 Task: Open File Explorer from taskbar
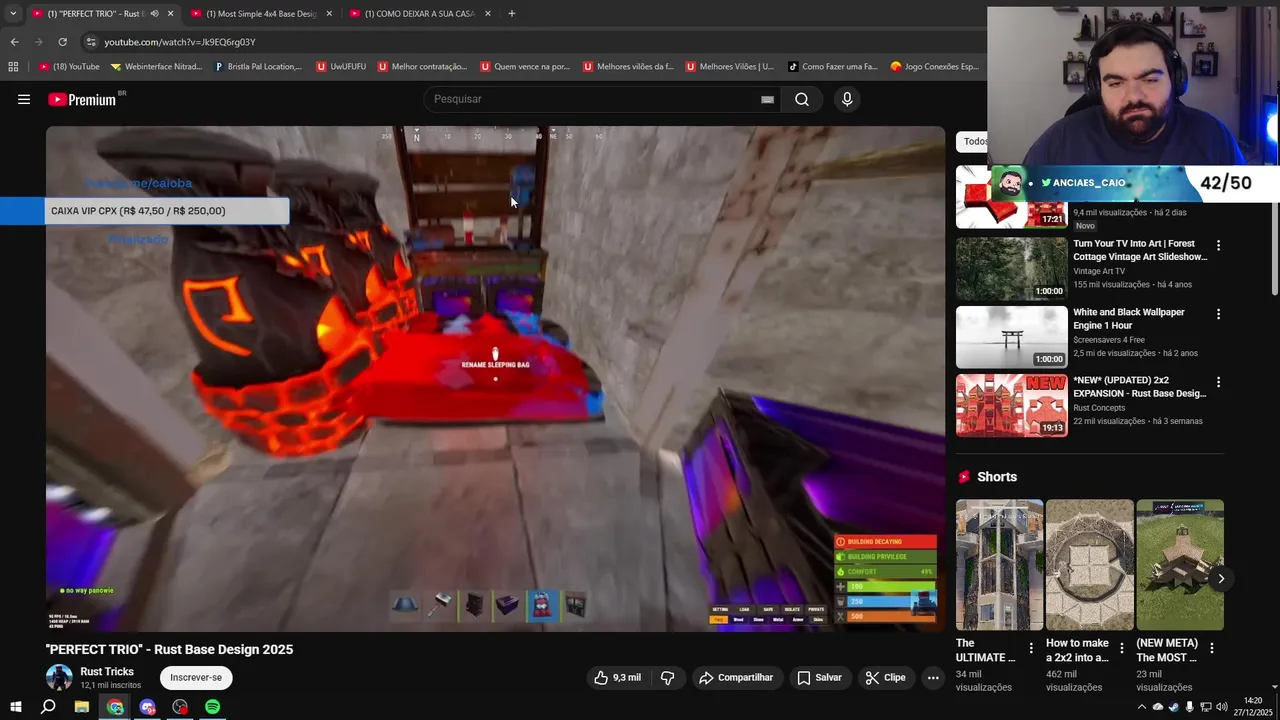click(82, 707)
